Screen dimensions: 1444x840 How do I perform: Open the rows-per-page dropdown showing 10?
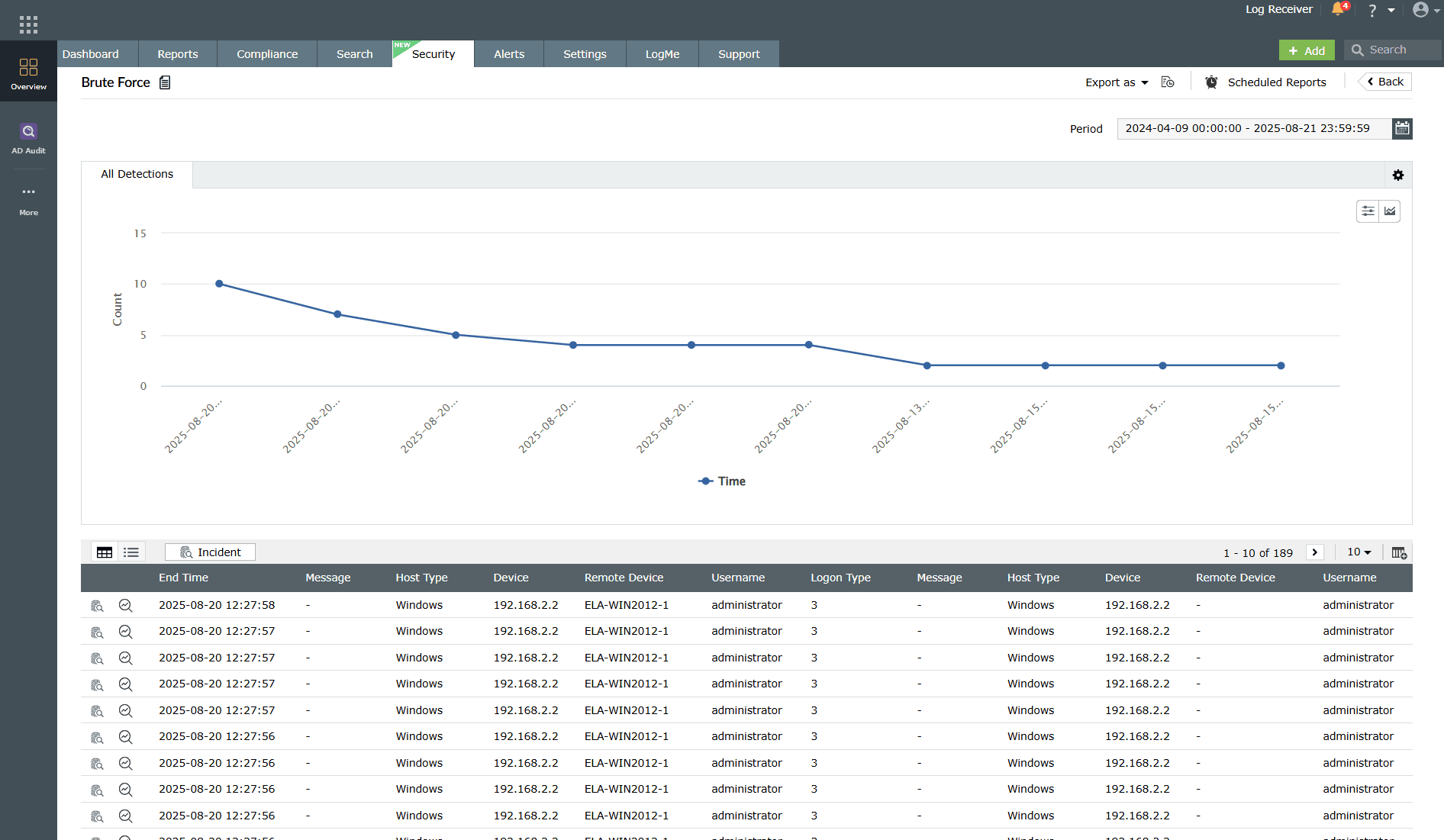point(1359,552)
